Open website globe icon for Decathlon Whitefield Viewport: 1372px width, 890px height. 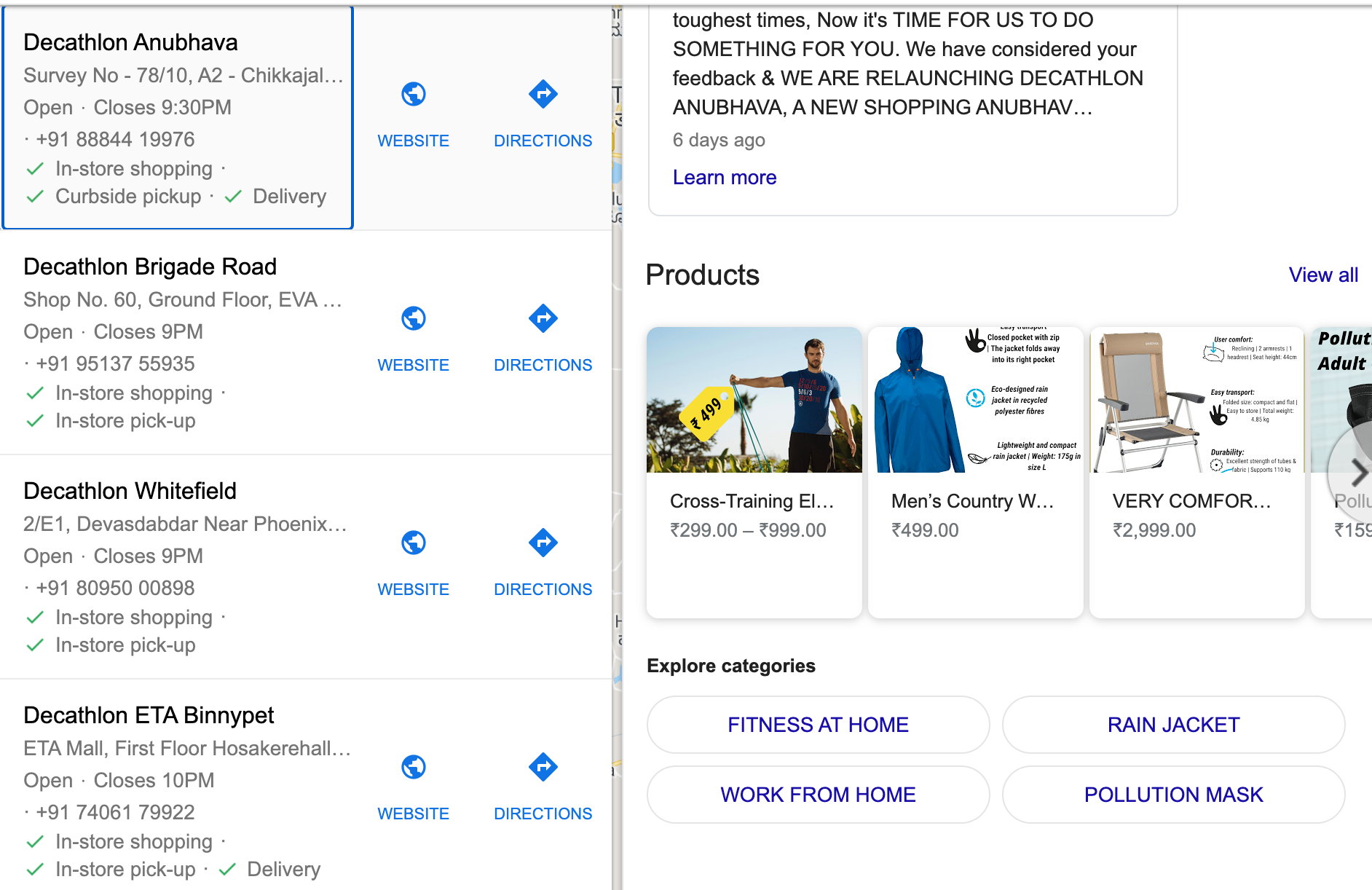(x=413, y=543)
